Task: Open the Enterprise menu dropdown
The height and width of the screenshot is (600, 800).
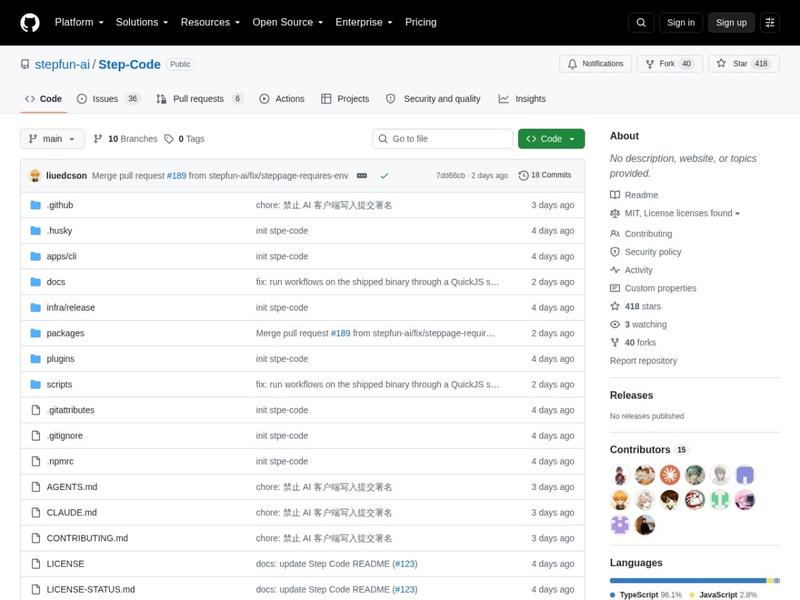Action: (364, 22)
